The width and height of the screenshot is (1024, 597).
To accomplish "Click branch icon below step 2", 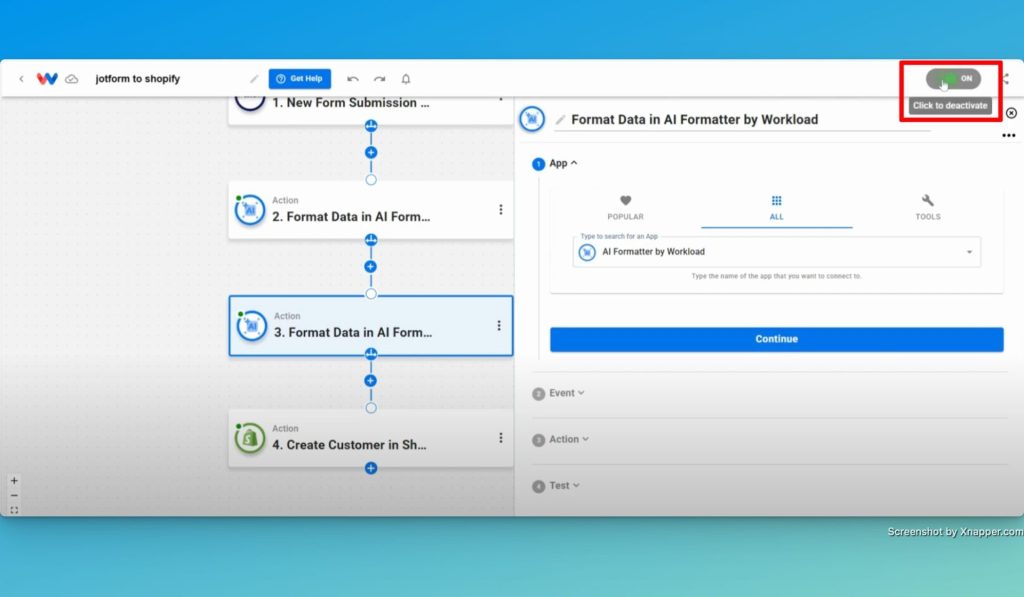I will click(x=371, y=240).
